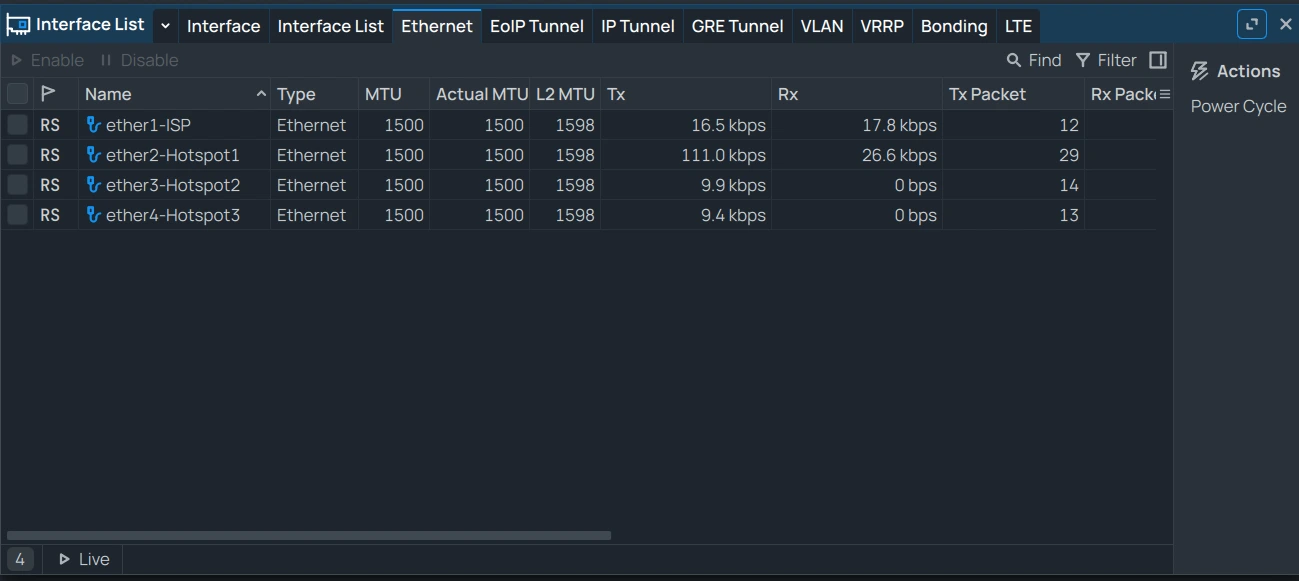1299x581 pixels.
Task: Switch to the VLAN tab
Action: (x=822, y=26)
